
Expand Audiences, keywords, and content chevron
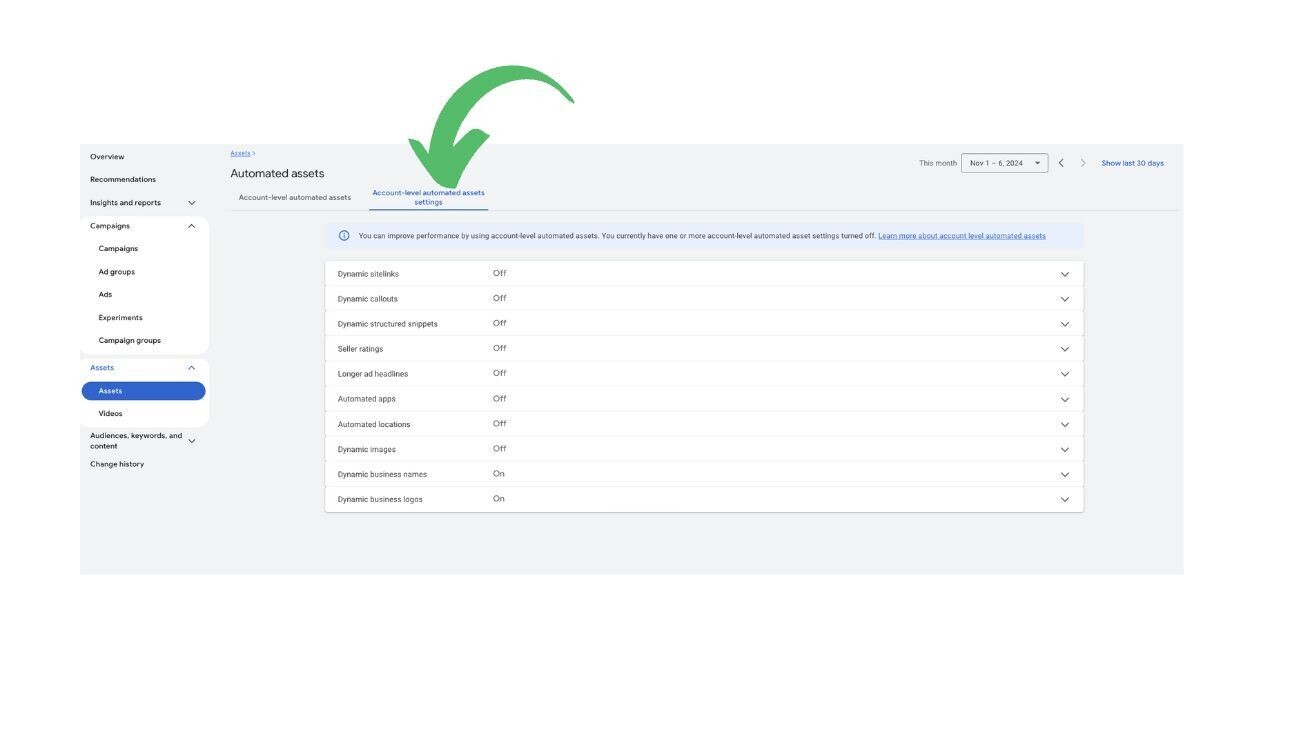click(192, 441)
